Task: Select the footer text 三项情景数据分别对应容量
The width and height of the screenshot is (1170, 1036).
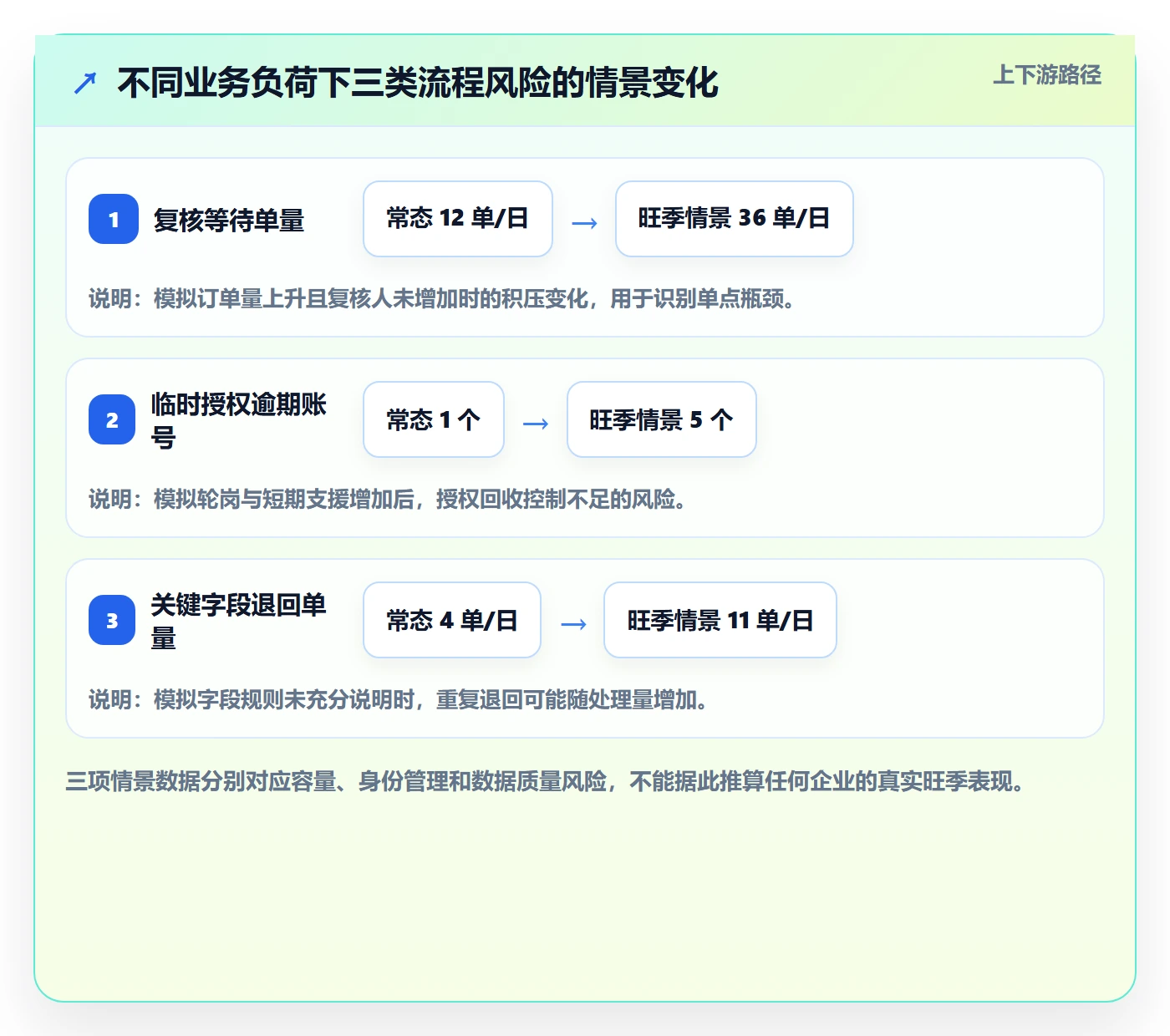Action: click(545, 781)
